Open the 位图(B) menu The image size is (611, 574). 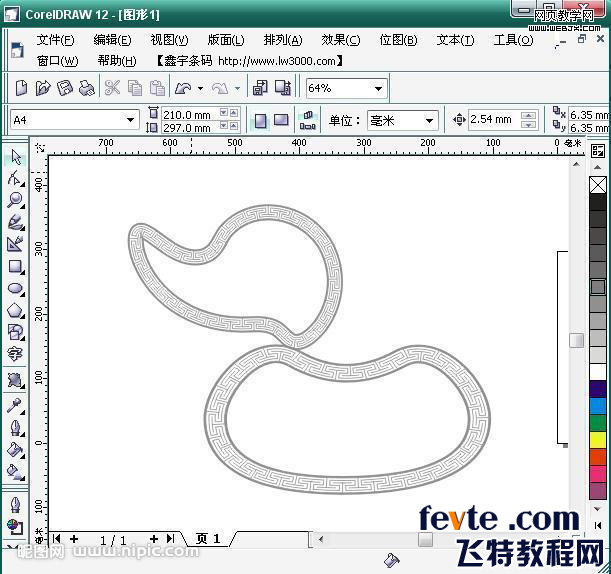click(x=398, y=40)
